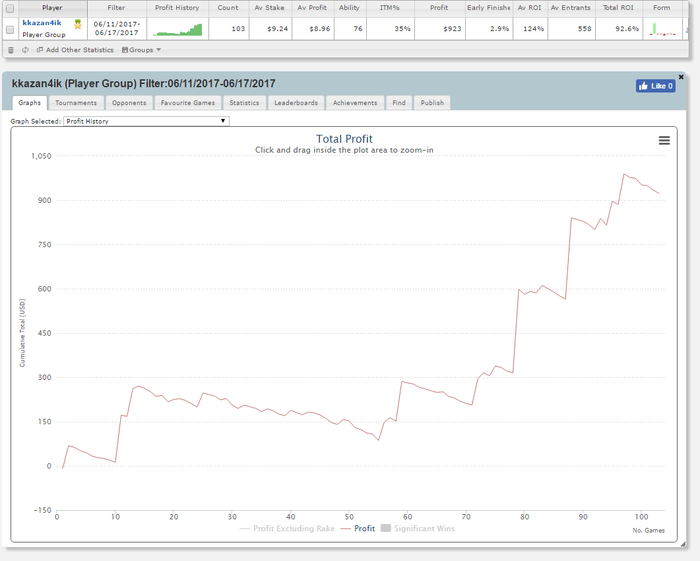Sort by the Player column header
The width and height of the screenshot is (700, 561).
pyautogui.click(x=52, y=8)
